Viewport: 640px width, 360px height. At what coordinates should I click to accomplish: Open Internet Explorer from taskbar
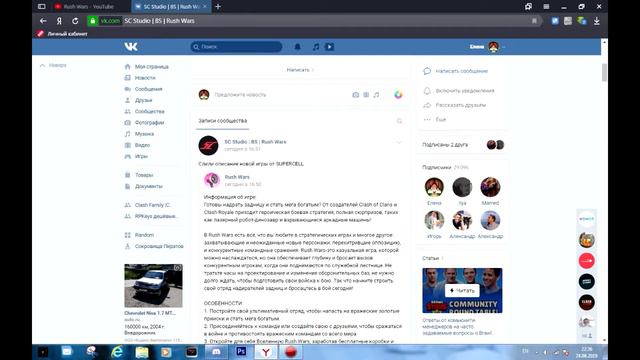[x=117, y=352]
